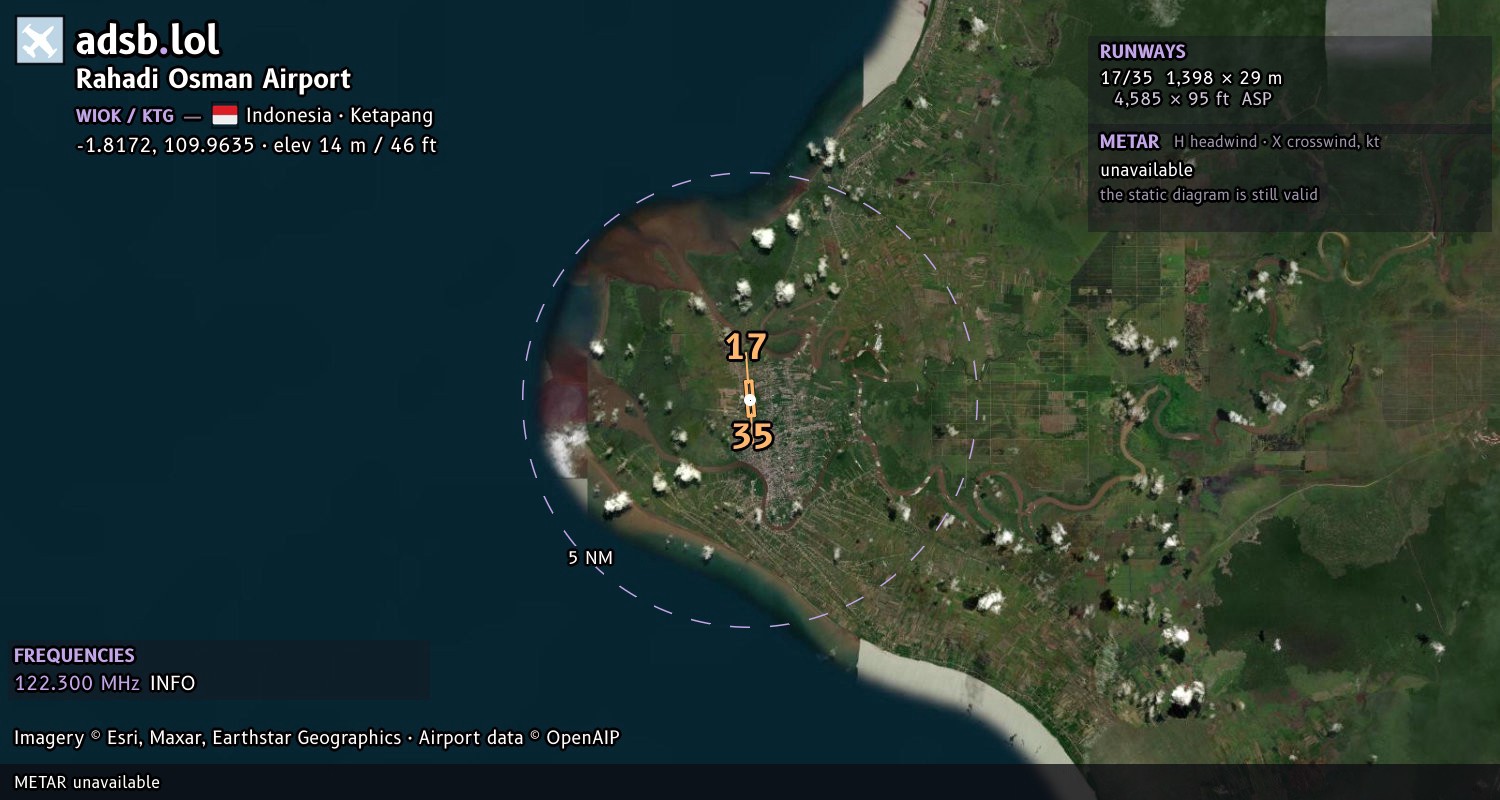Click the 4,585 × 95 ft ASP row
Image resolution: width=1500 pixels, height=800 pixels.
pos(1193,99)
